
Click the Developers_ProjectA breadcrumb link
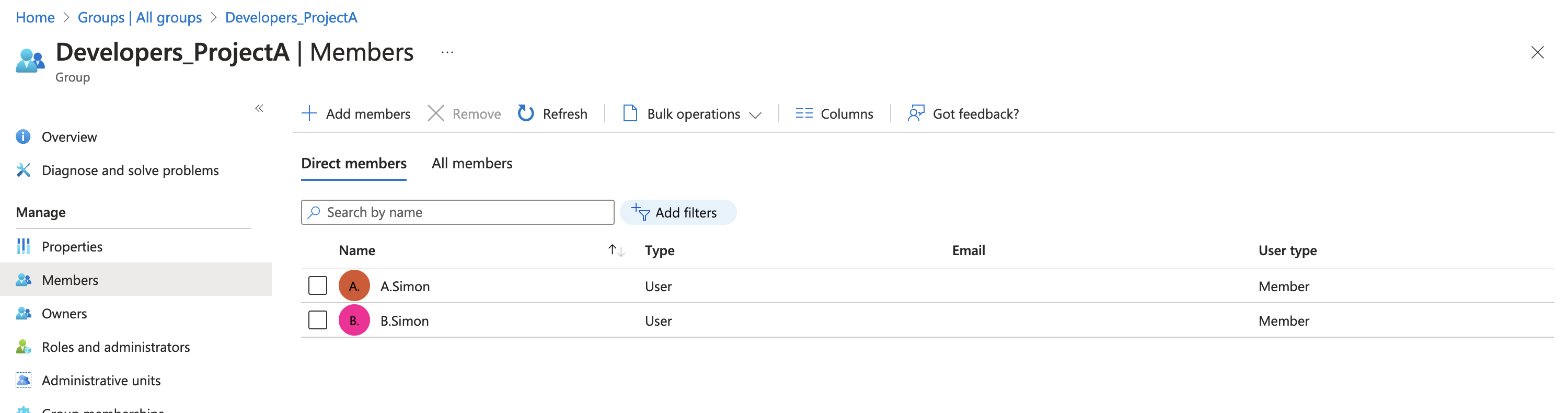[291, 18]
